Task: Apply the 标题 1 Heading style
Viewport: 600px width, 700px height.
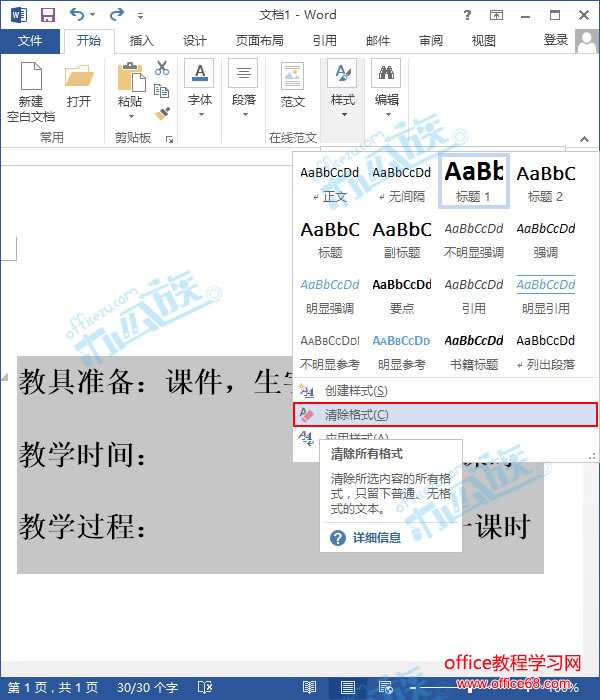Action: click(474, 181)
